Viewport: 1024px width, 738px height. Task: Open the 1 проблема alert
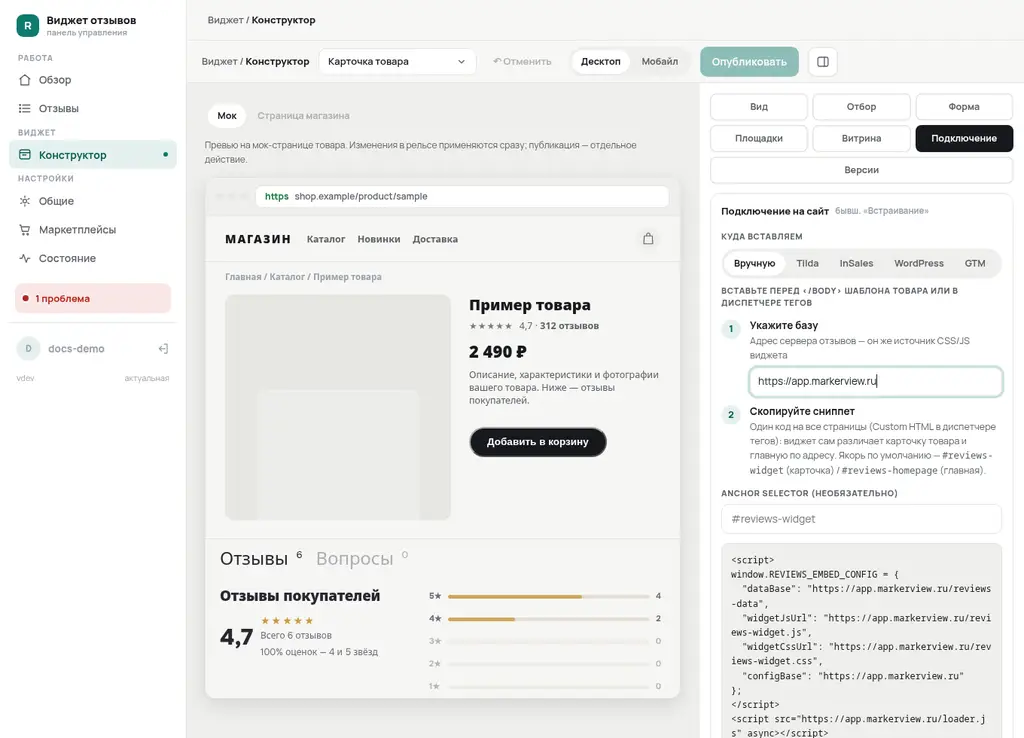93,298
